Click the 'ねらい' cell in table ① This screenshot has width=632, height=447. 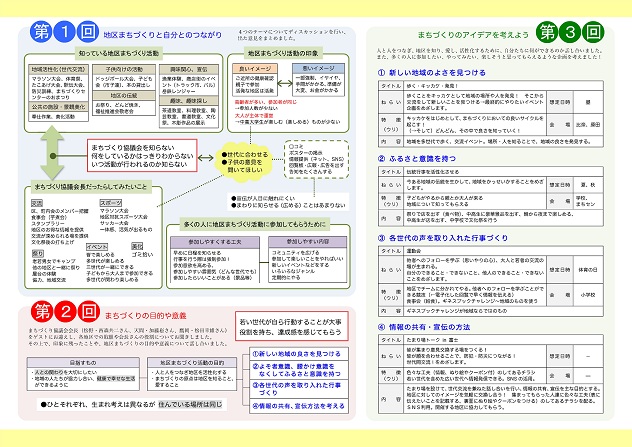[x=391, y=102]
